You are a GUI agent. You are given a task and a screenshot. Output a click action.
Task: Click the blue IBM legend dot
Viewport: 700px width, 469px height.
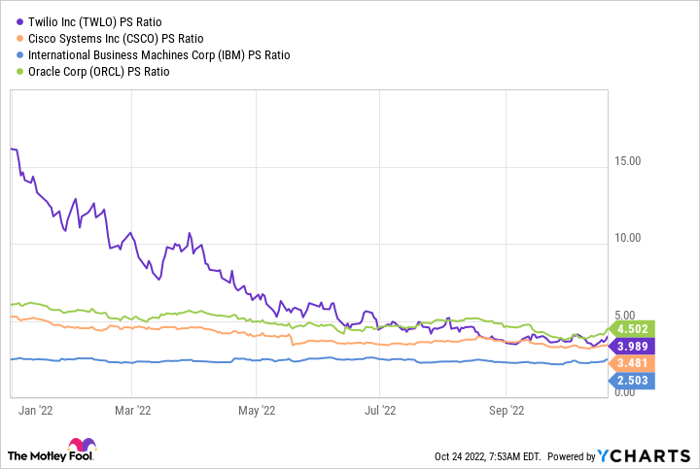point(22,54)
